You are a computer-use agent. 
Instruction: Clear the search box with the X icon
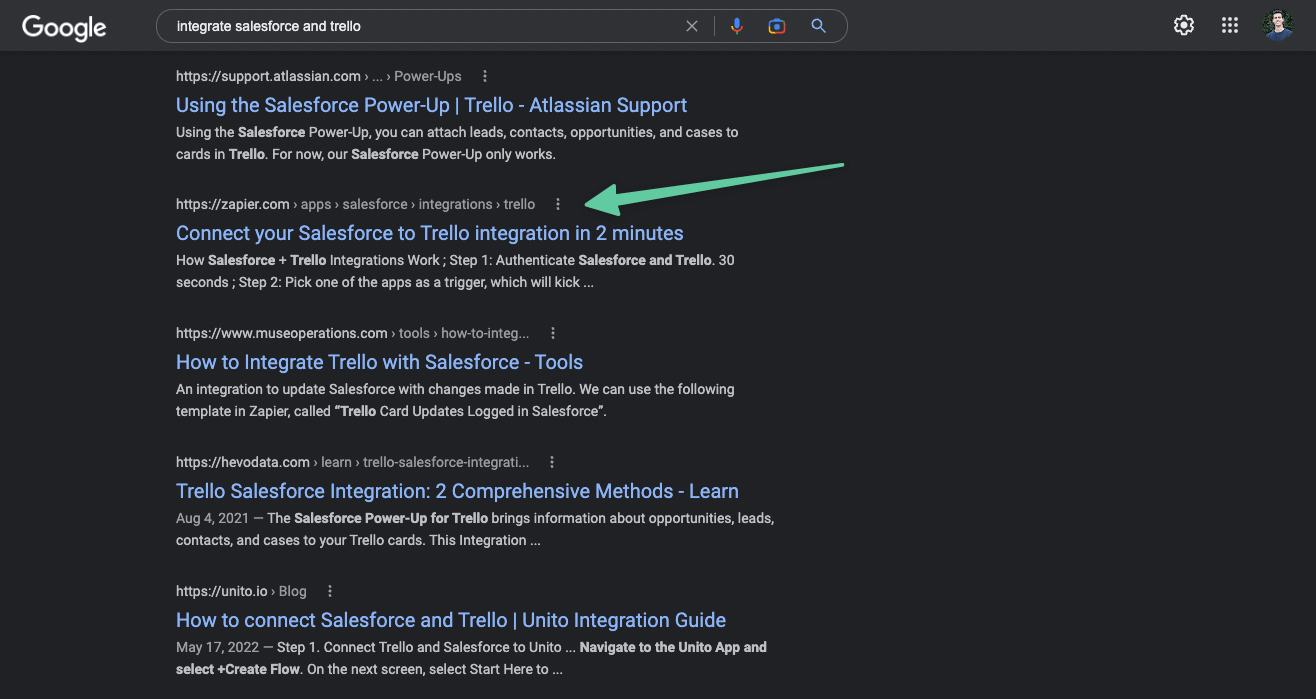(692, 26)
